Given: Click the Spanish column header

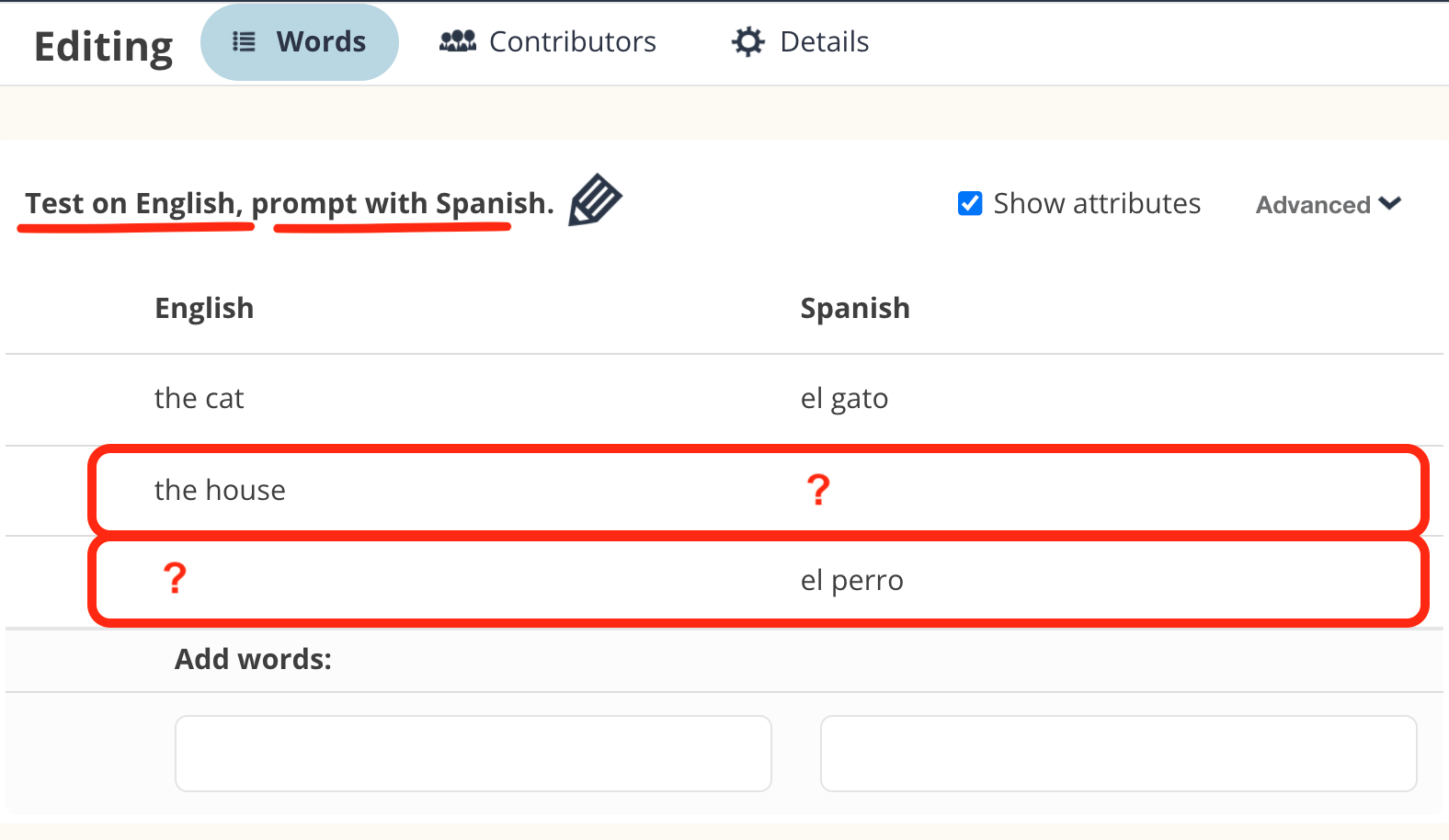Looking at the screenshot, I should (x=855, y=308).
